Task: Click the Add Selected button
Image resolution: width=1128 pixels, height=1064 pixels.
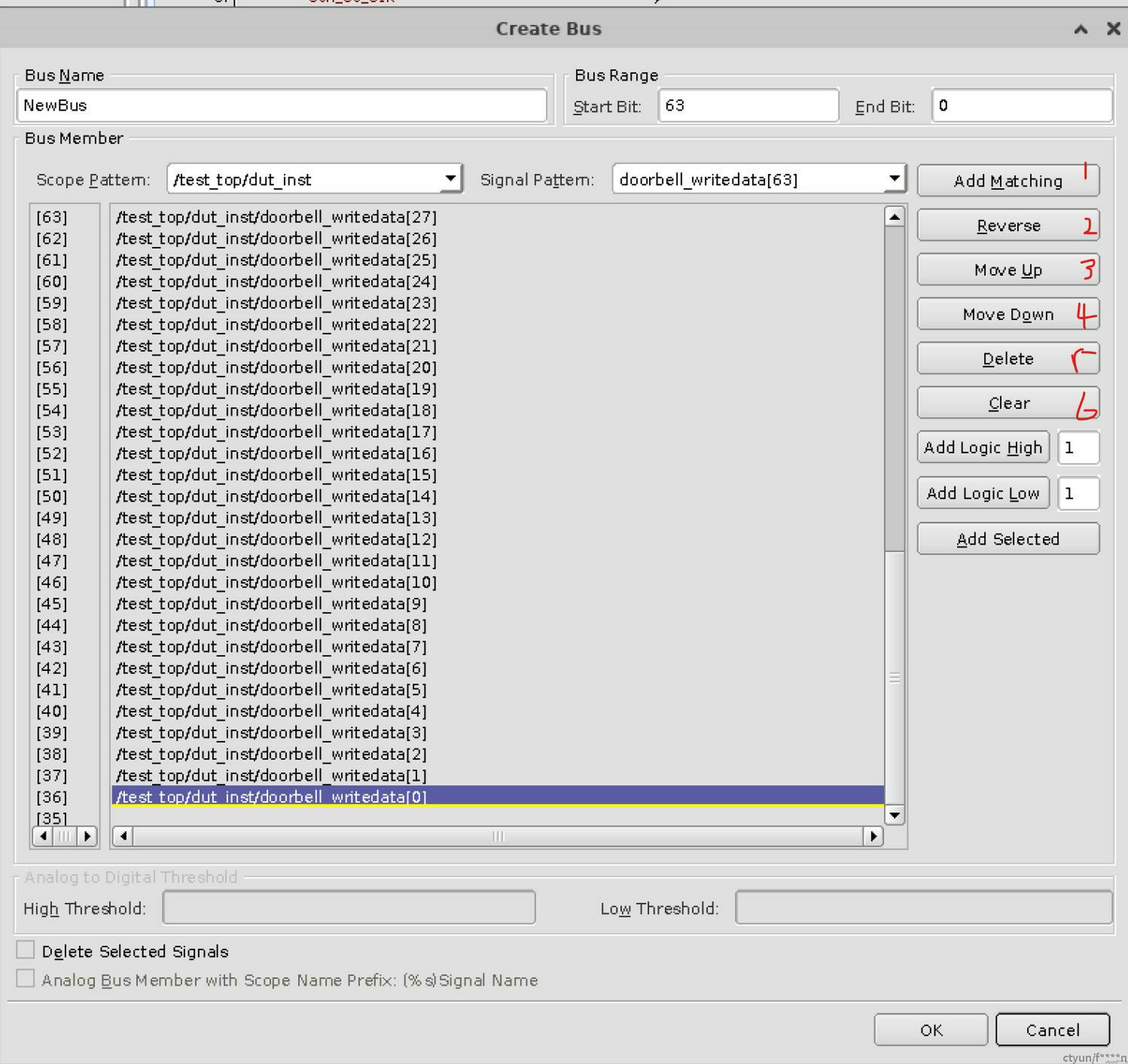Action: tap(1008, 538)
